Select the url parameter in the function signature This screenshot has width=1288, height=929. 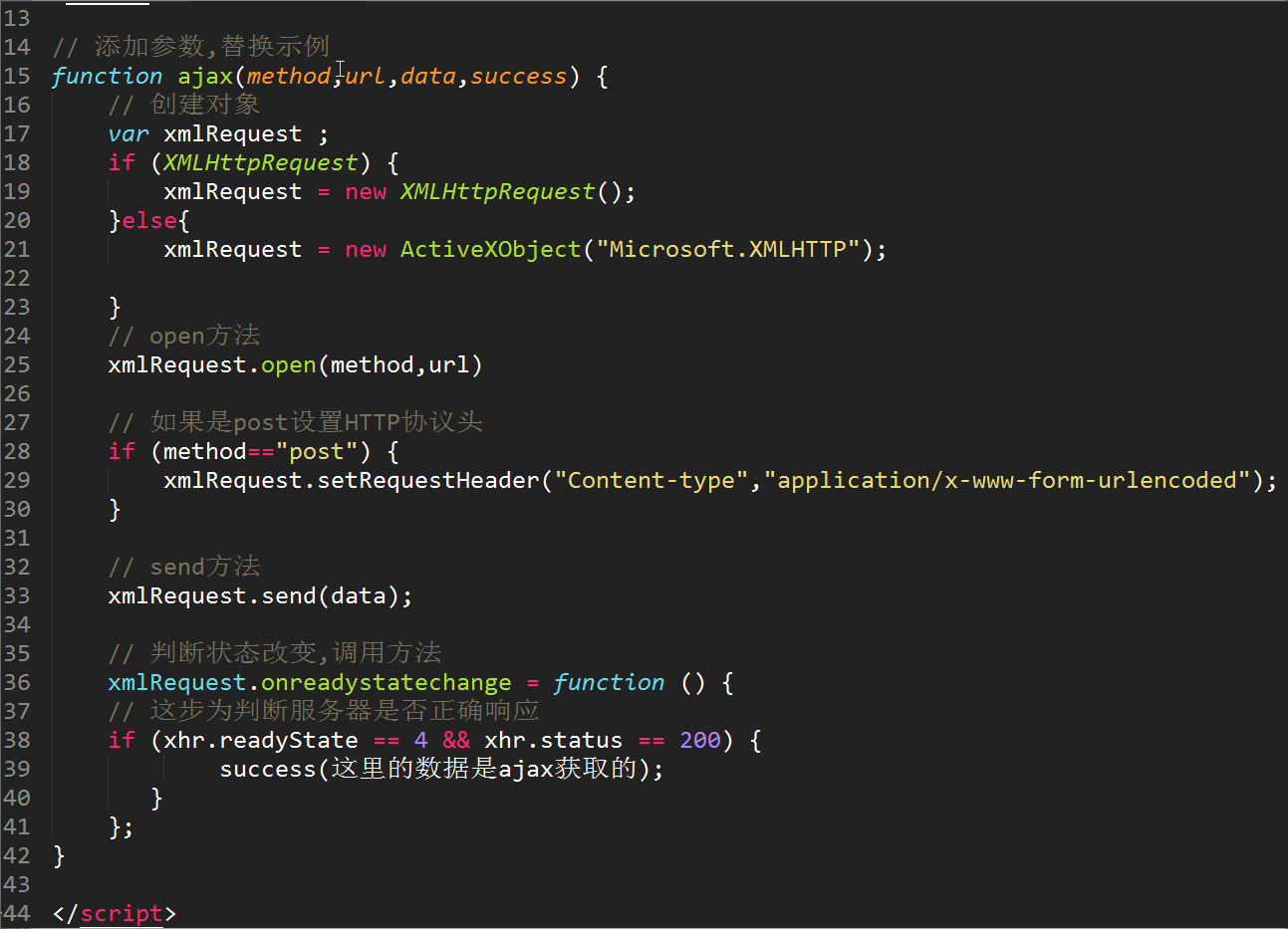(366, 76)
